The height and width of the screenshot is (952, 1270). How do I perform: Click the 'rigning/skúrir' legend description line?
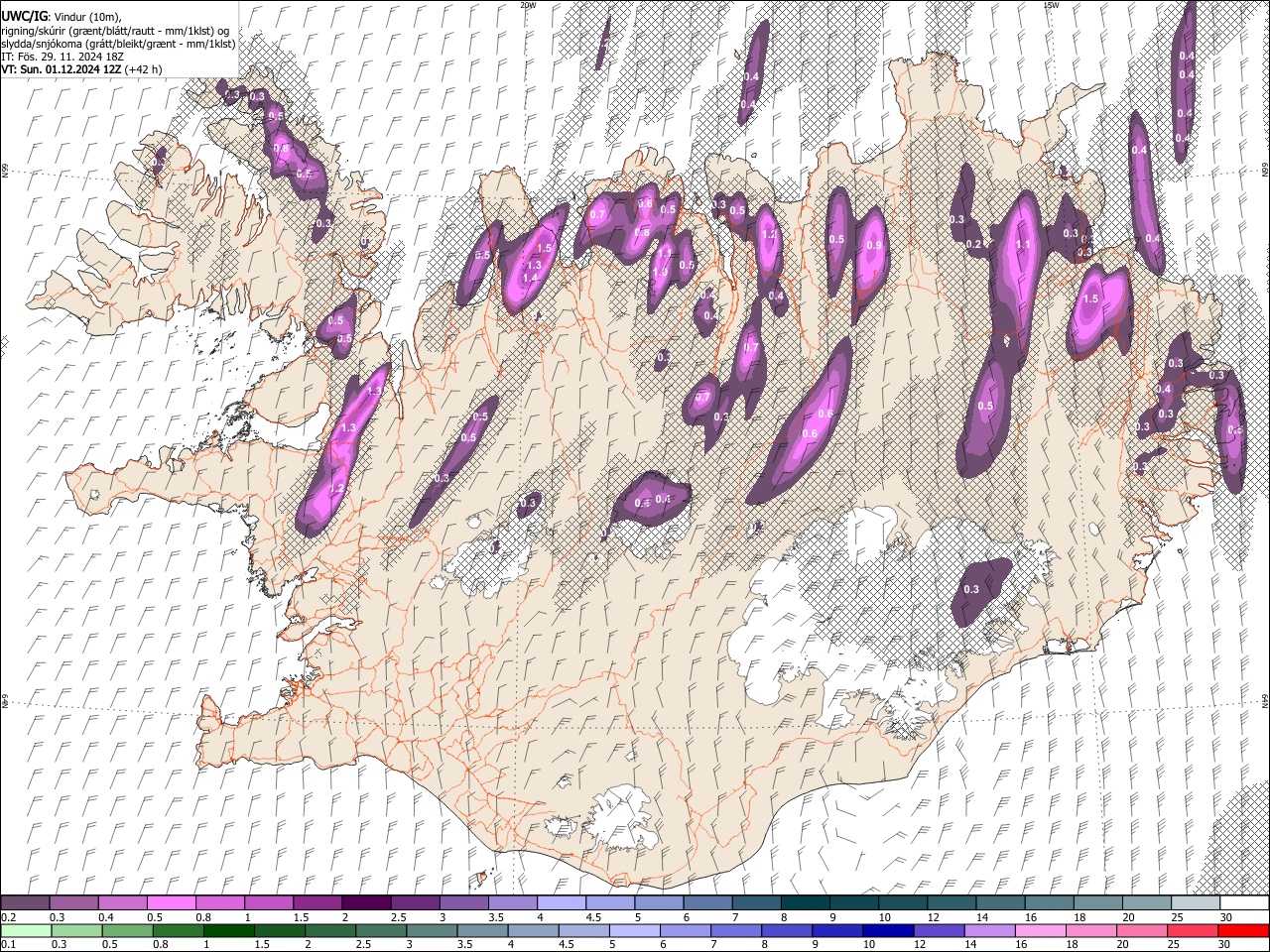click(115, 31)
